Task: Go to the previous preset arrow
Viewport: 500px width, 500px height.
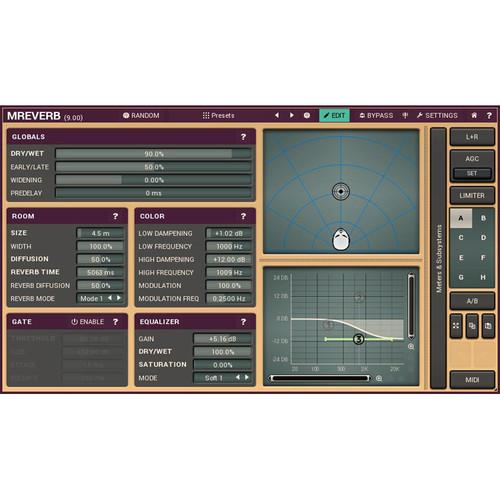Action: [x=277, y=115]
